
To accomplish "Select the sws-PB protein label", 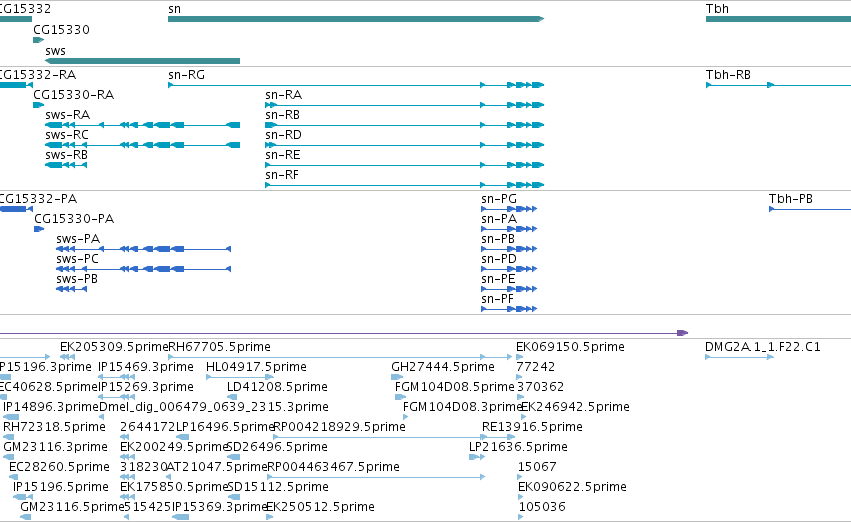I will point(77,279).
